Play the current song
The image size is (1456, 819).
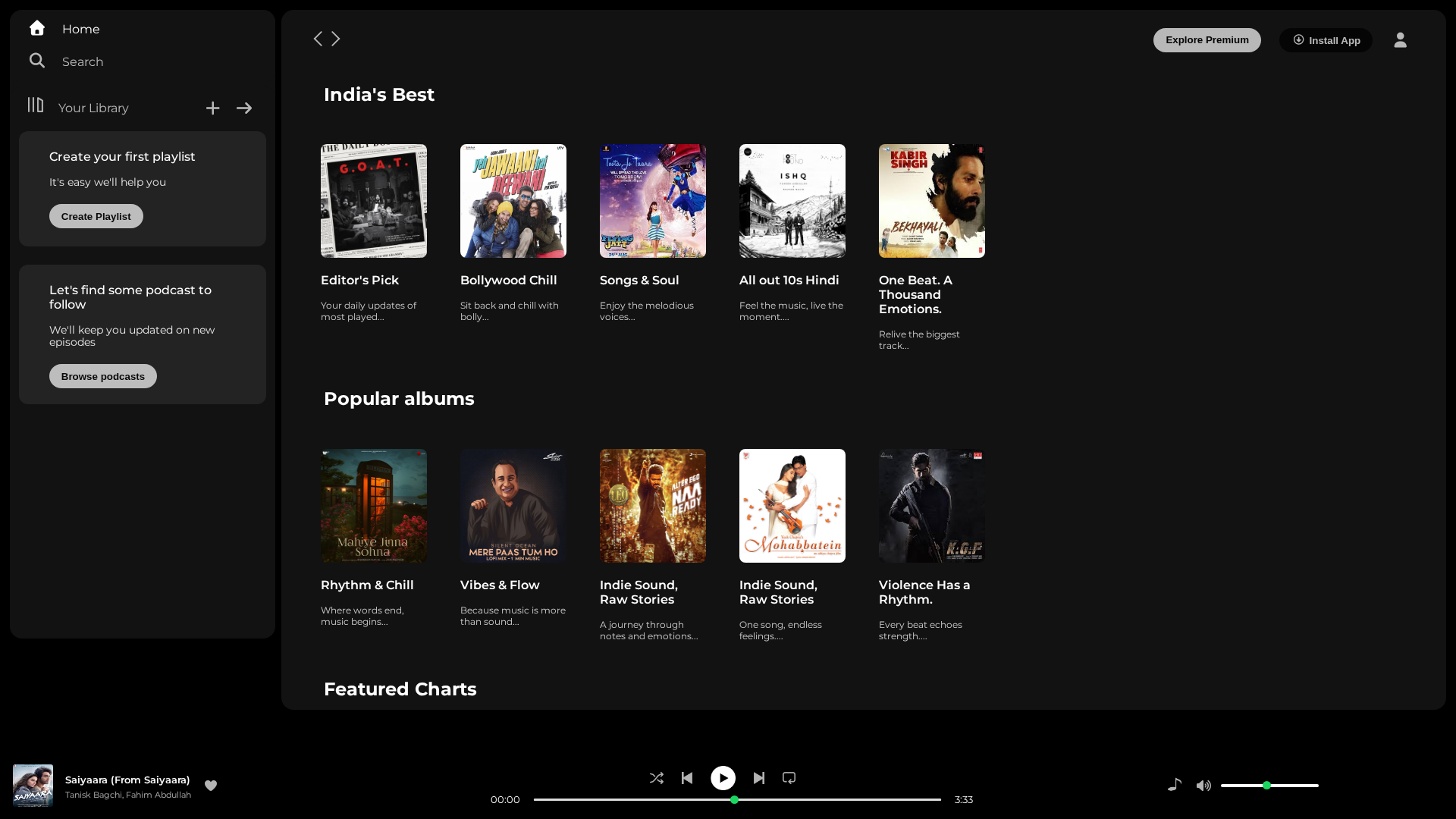723,778
